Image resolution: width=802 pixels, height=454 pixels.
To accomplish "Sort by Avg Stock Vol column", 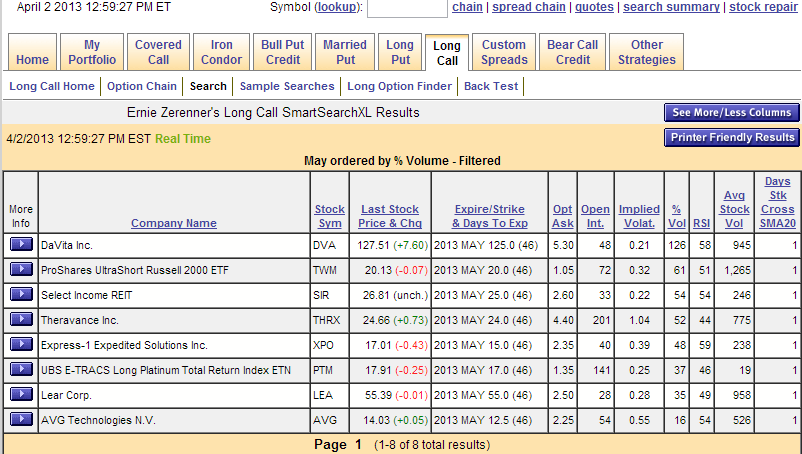I will (734, 209).
